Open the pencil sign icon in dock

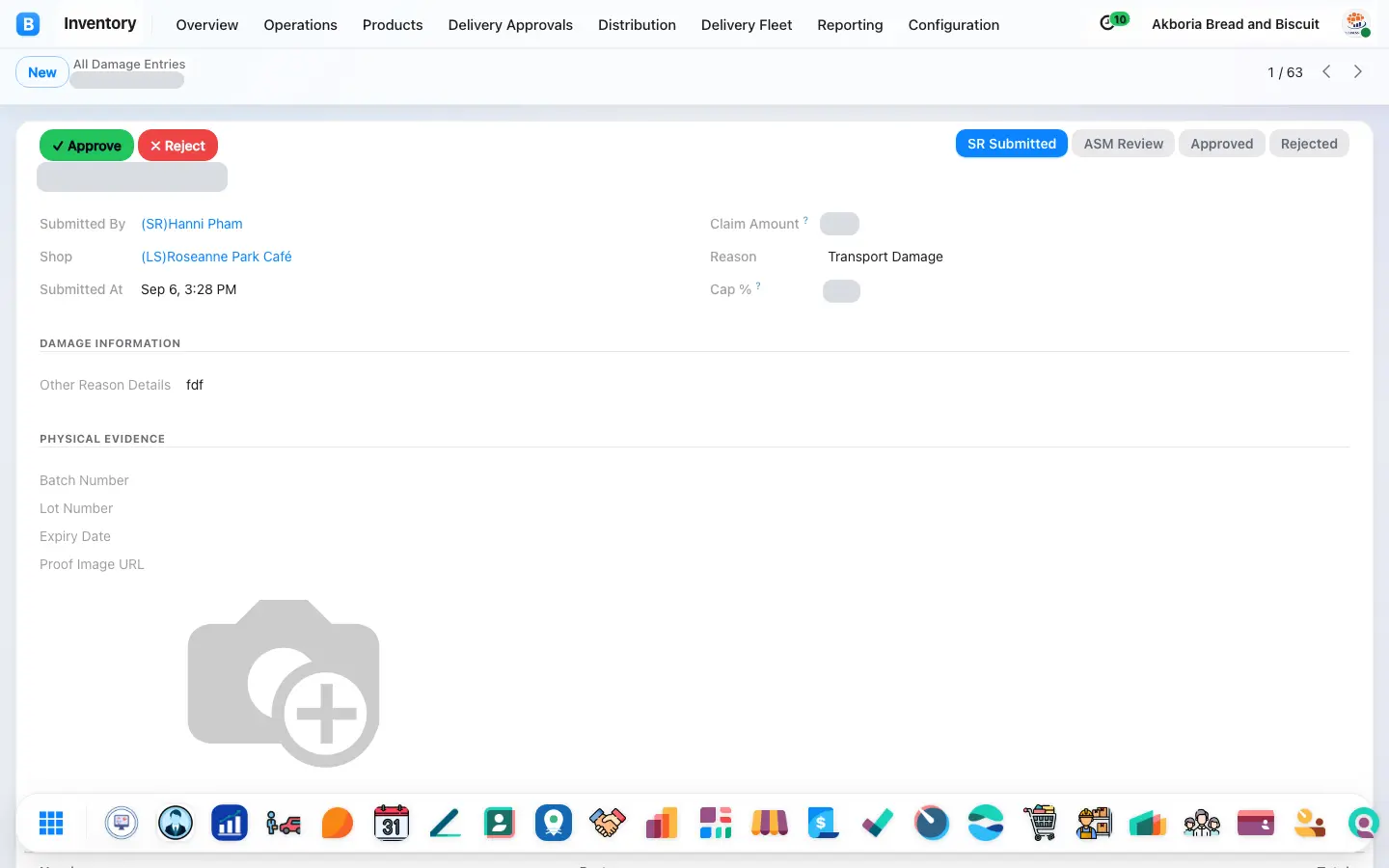pyautogui.click(x=446, y=823)
